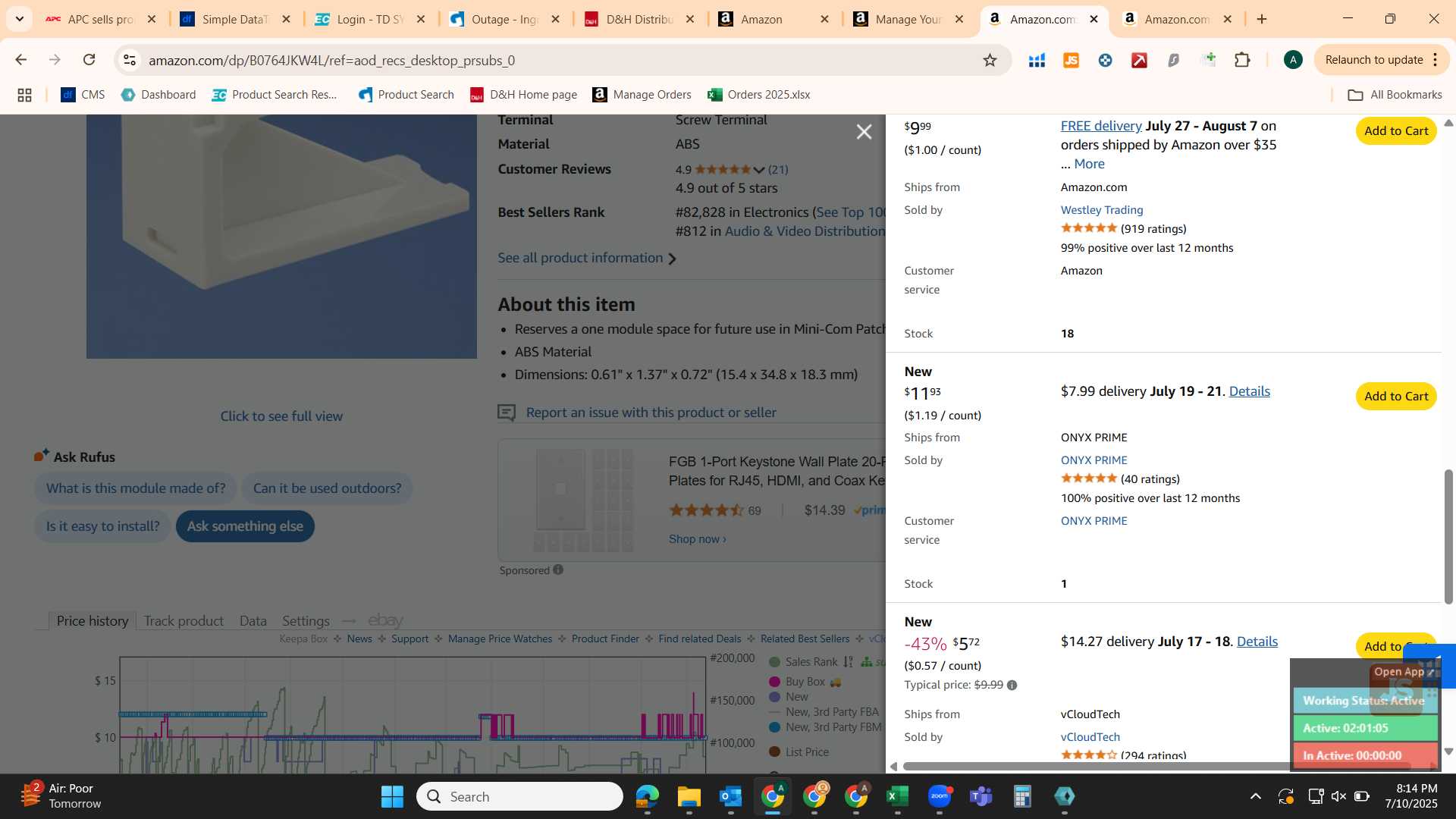
Task: Add ONYX PRIME $11.93 offer to cart
Action: point(1396,396)
